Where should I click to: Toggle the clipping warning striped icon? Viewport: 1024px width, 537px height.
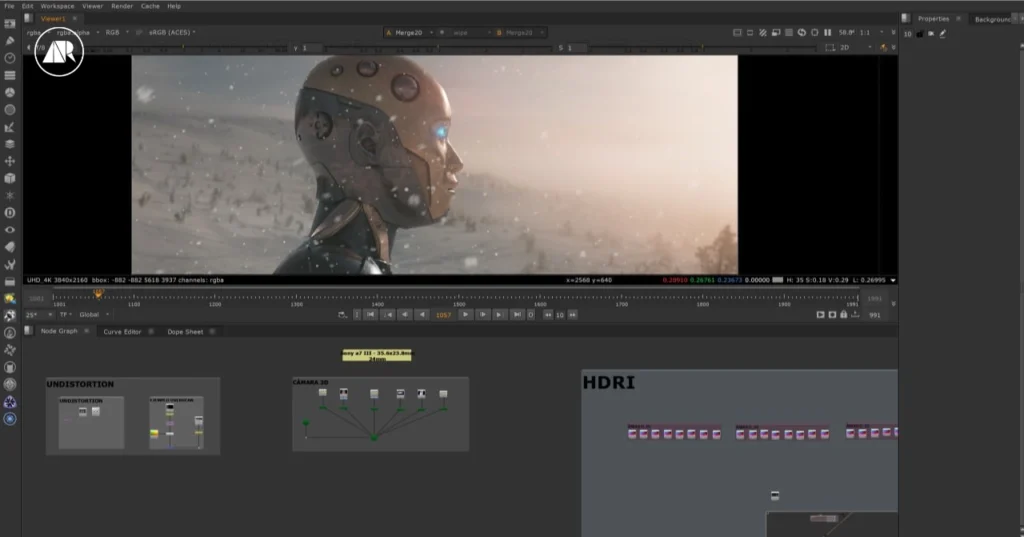tap(763, 32)
